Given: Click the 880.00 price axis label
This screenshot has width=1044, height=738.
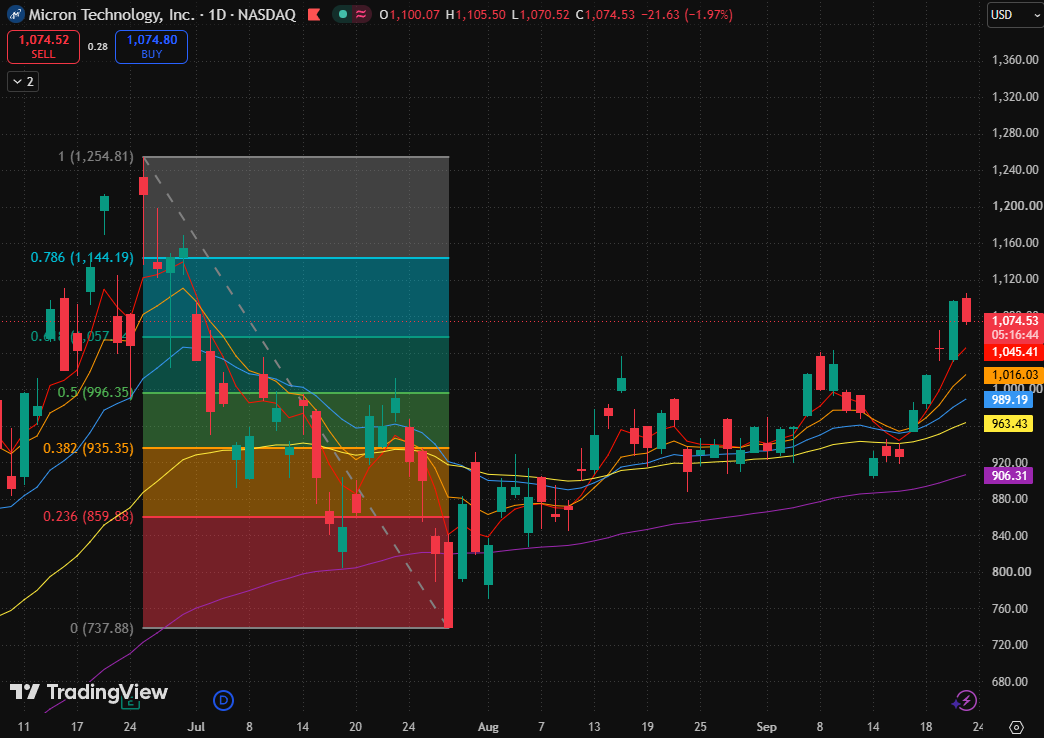Looking at the screenshot, I should pos(1012,499).
